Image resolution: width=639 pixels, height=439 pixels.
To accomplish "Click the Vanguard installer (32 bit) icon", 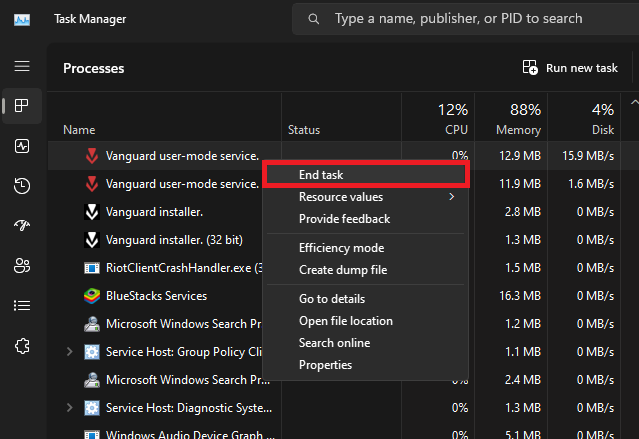I will click(x=92, y=240).
